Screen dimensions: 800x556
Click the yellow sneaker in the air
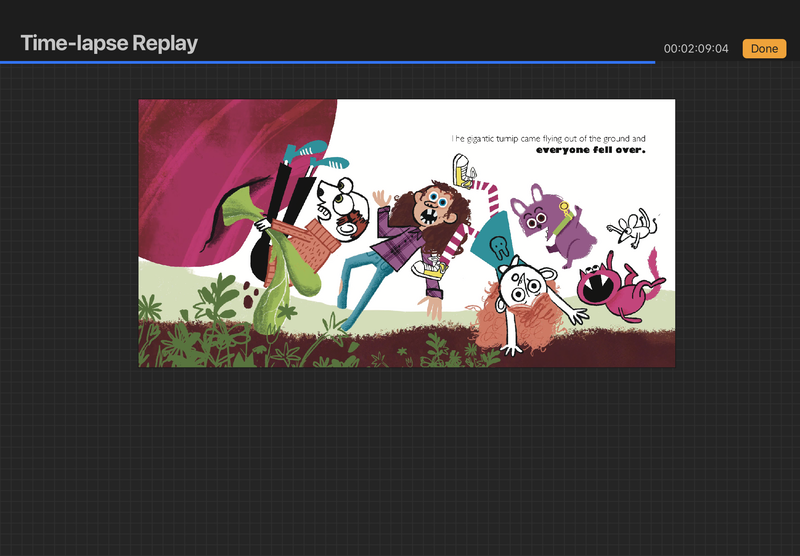462,169
